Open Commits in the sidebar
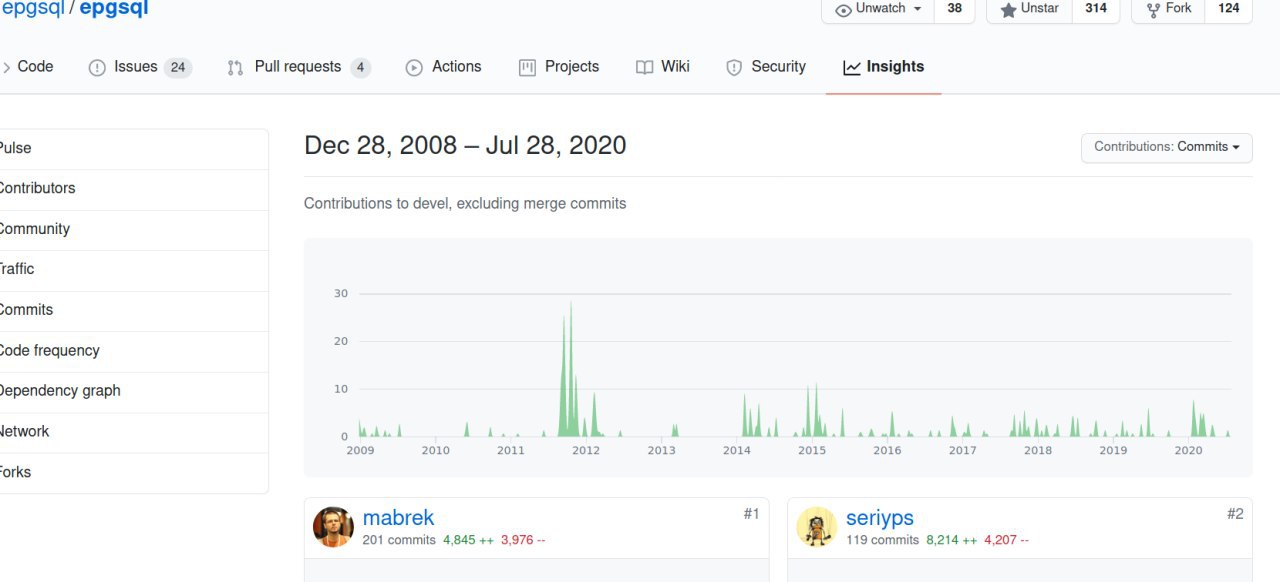 coord(134,310)
